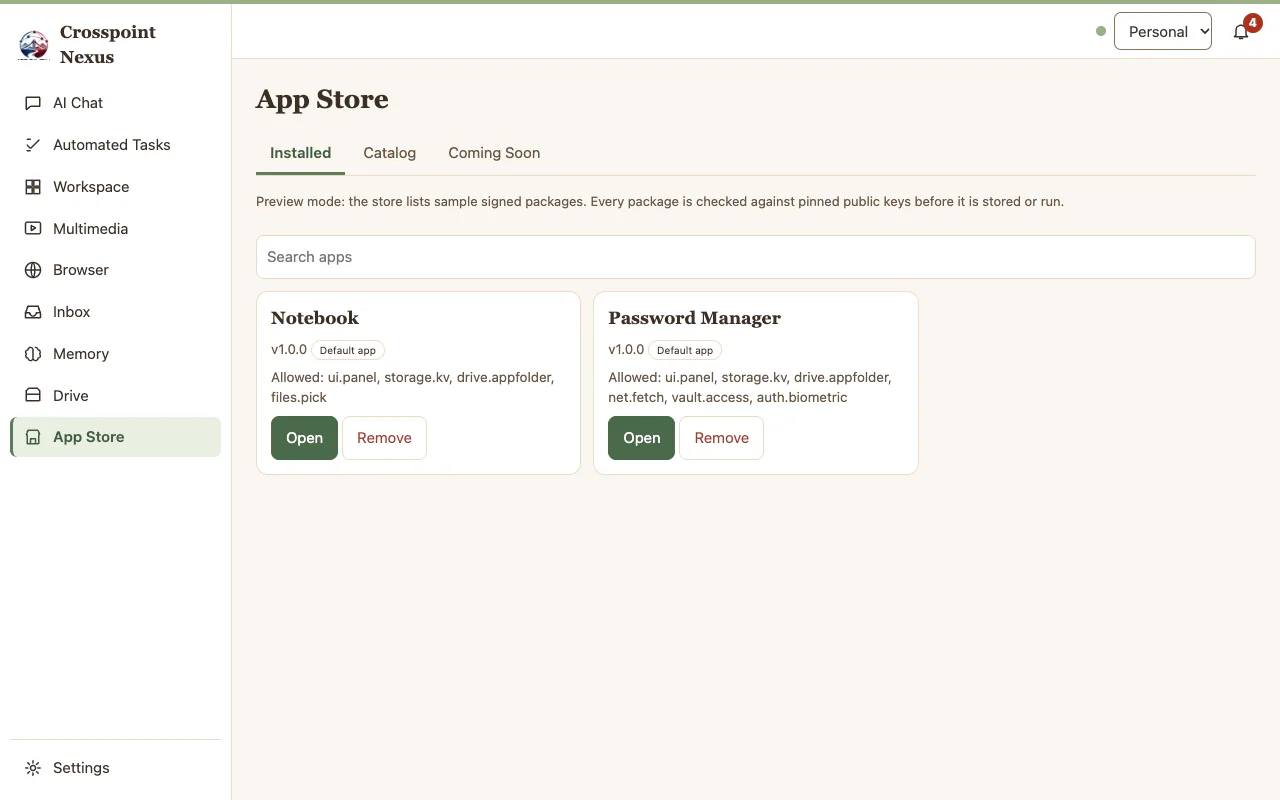Click Notebook's allowed permissions text
The image size is (1280, 800).
pos(413,387)
